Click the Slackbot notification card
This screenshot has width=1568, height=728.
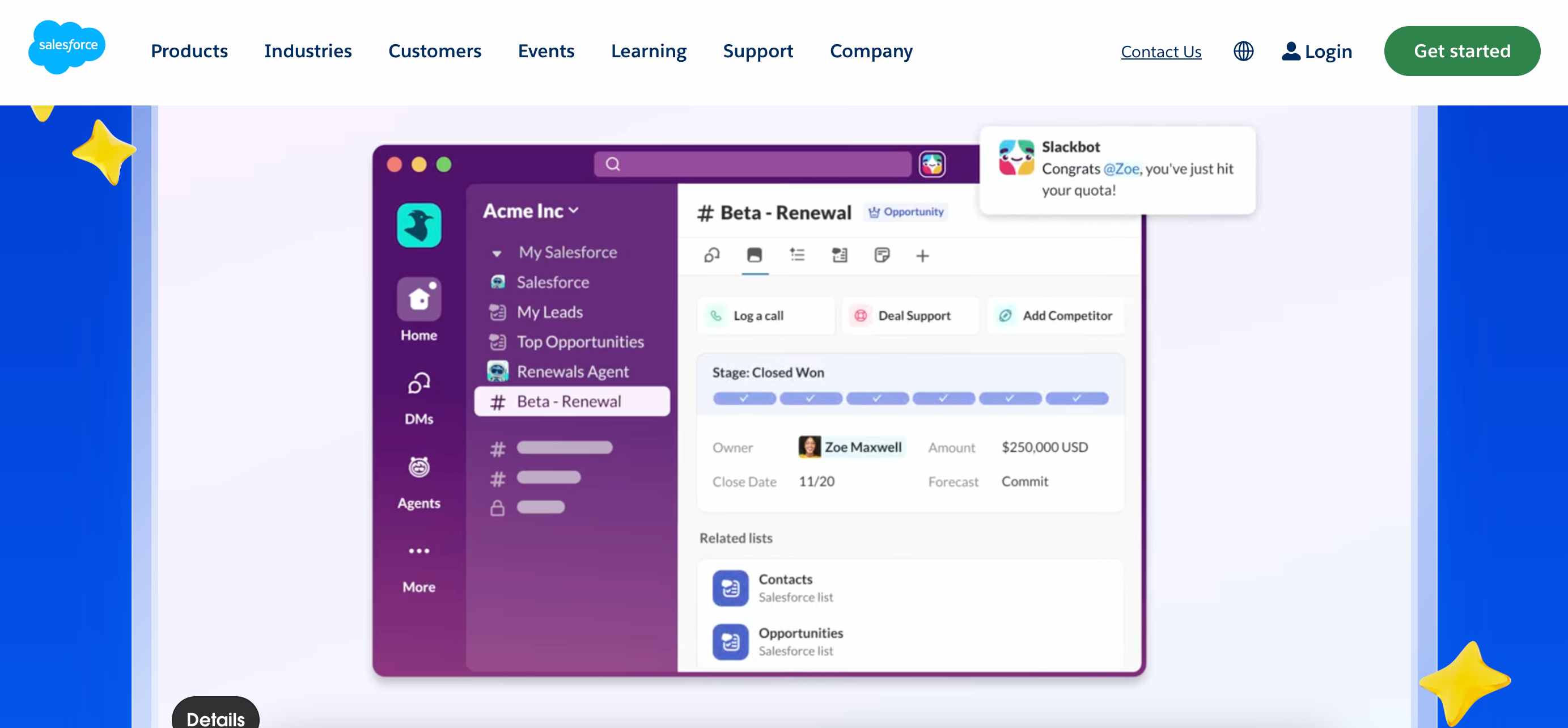(x=1117, y=170)
